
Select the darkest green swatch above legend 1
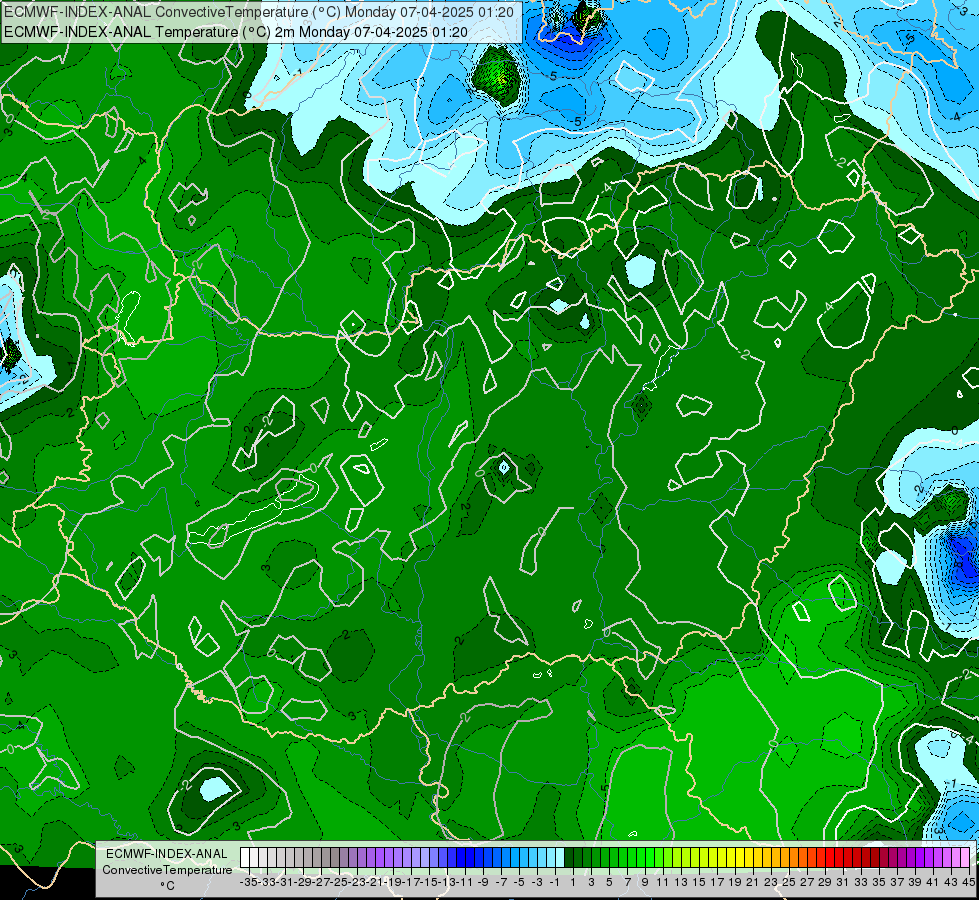(x=569, y=858)
